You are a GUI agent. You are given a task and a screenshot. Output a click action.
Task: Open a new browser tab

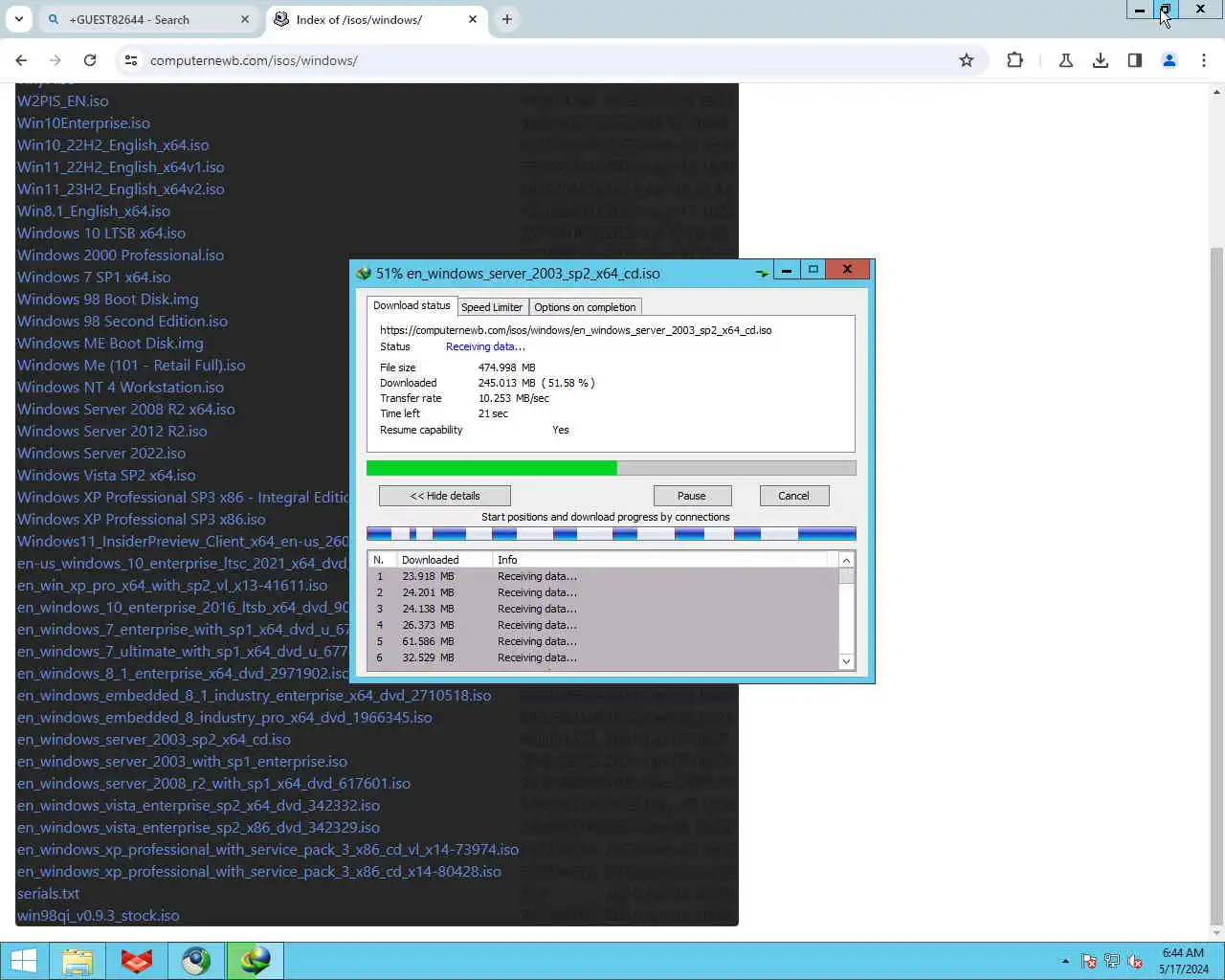506,19
